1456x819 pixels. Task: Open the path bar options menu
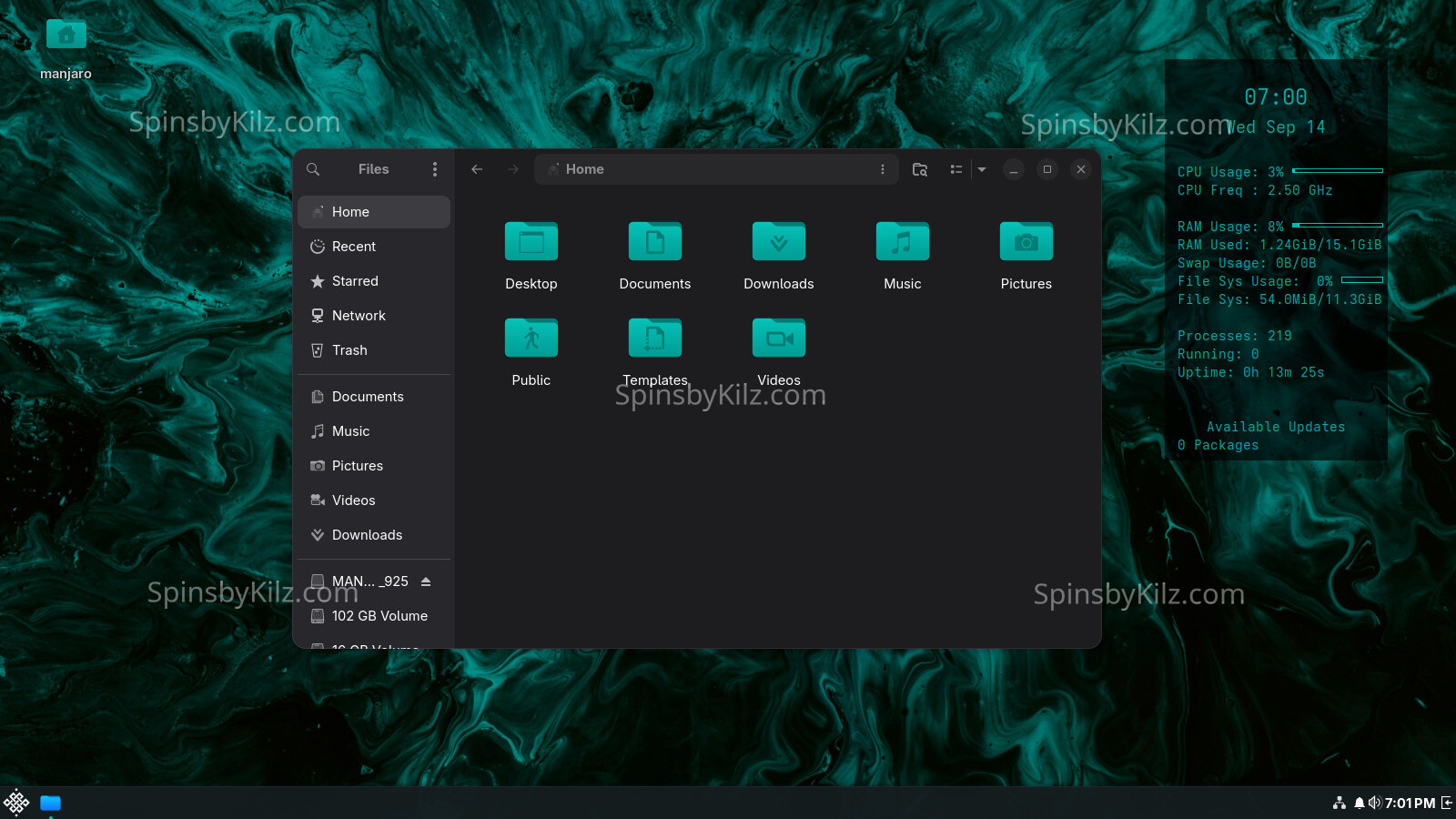pyautogui.click(x=882, y=169)
